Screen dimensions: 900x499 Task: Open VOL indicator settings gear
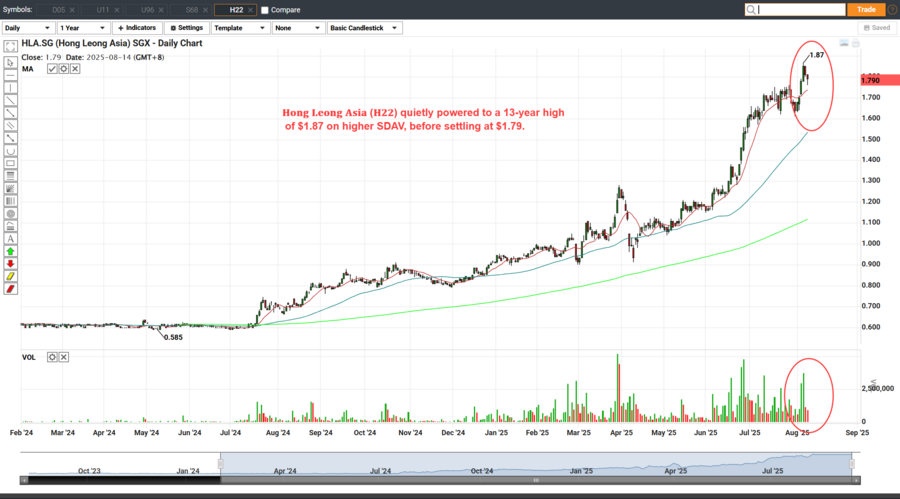(52, 357)
